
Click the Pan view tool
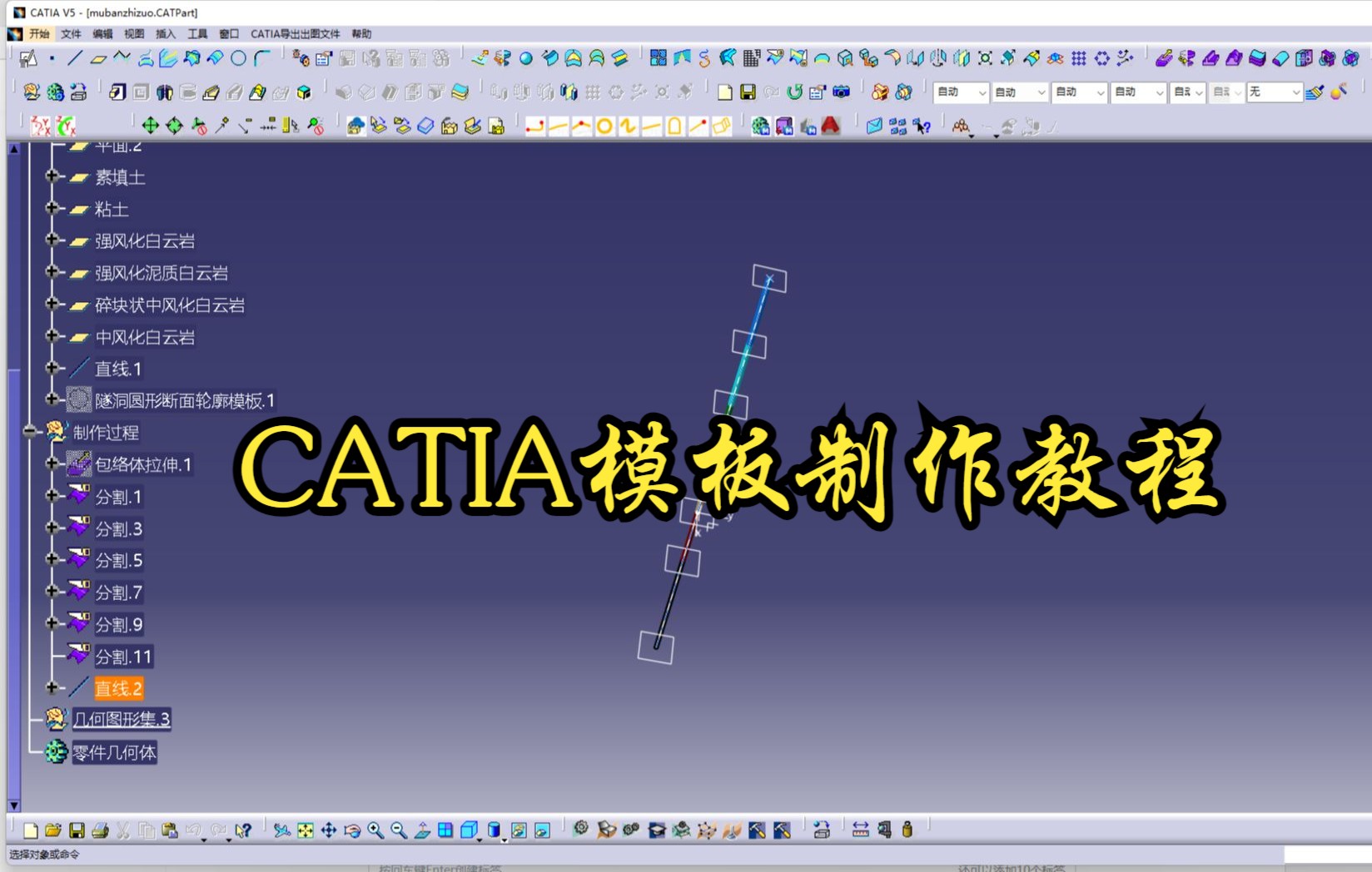tap(330, 830)
